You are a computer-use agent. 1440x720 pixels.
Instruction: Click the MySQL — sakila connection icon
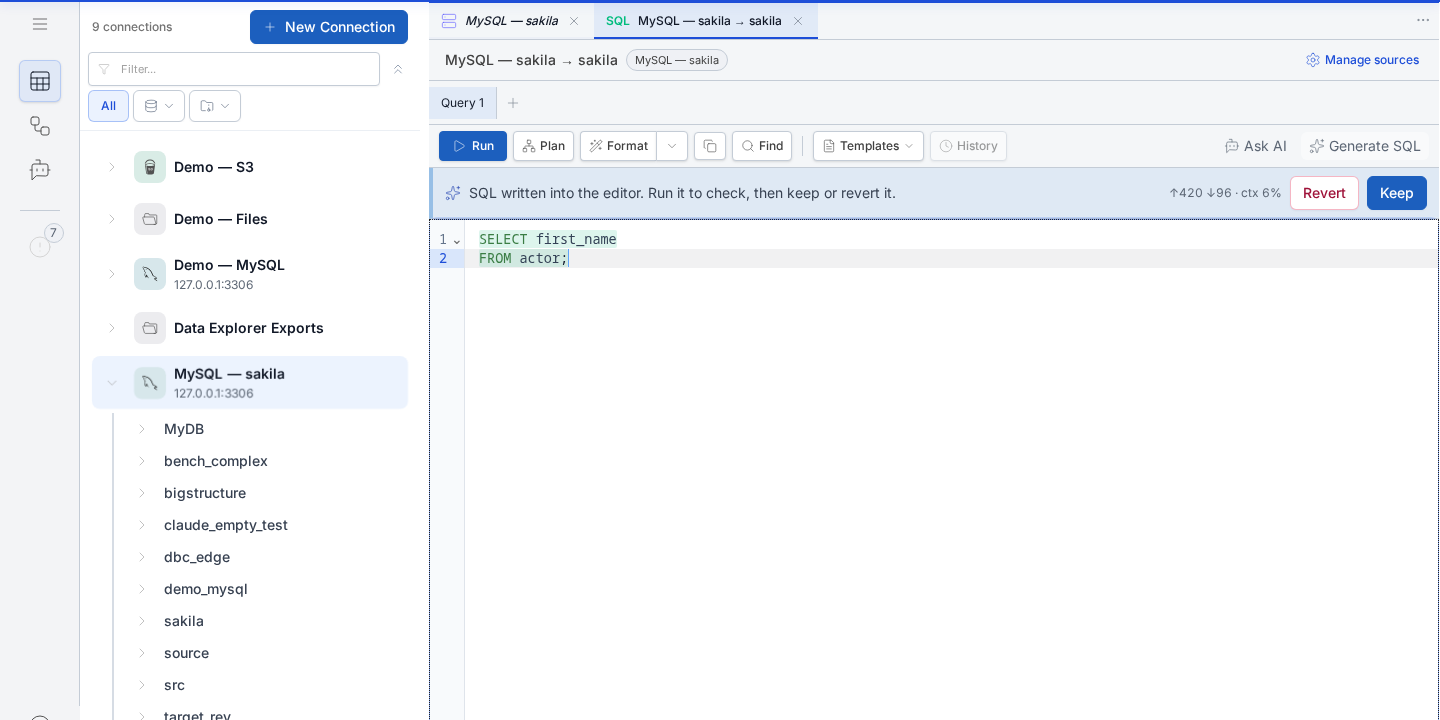[150, 383]
